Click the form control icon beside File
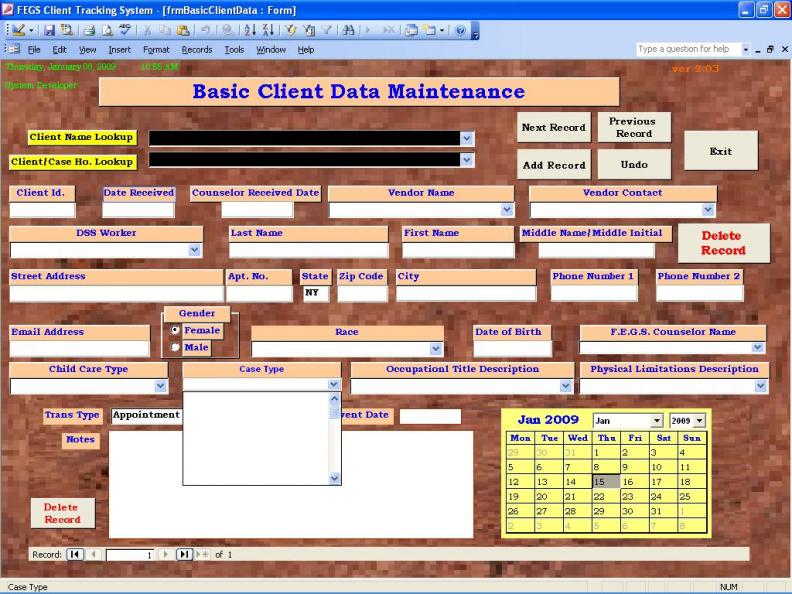Screen dimensions: 792x594 pyautogui.click(x=14, y=50)
